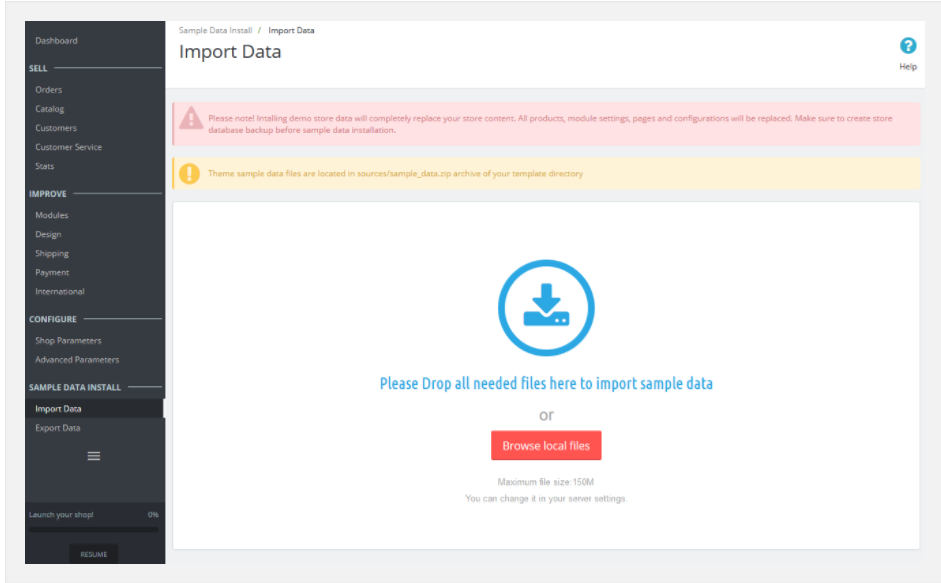The width and height of the screenshot is (941, 583).
Task: Collapse sidebar using hamburger menu icon
Action: (x=94, y=456)
